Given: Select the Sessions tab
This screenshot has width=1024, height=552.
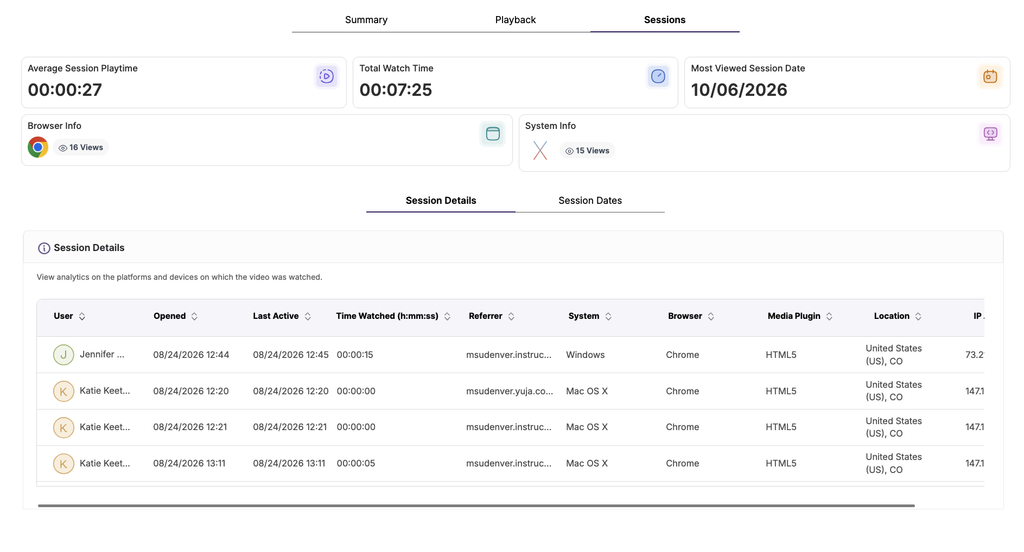Looking at the screenshot, I should 664,20.
